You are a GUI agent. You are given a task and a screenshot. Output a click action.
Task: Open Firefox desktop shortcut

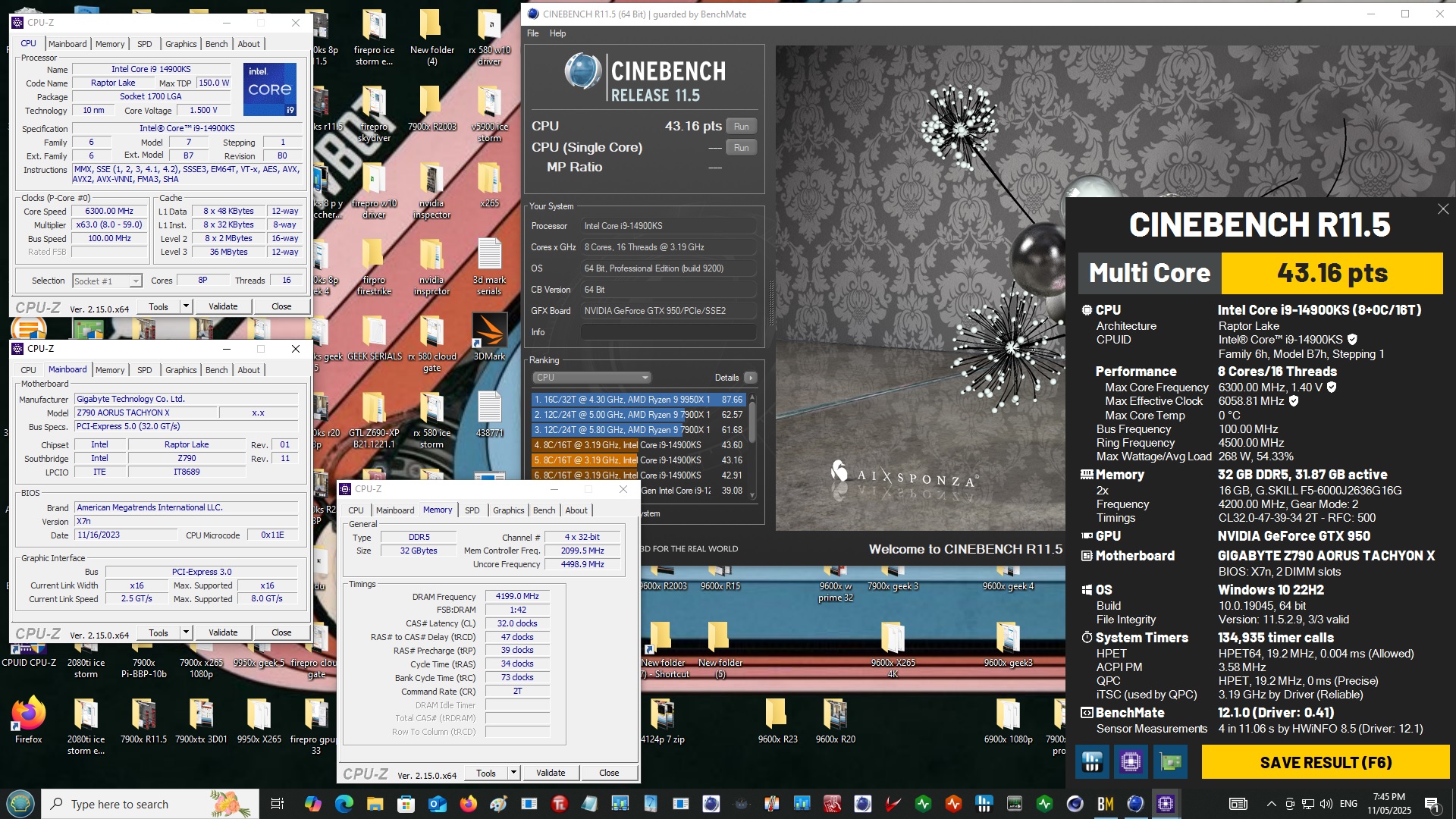pyautogui.click(x=29, y=720)
